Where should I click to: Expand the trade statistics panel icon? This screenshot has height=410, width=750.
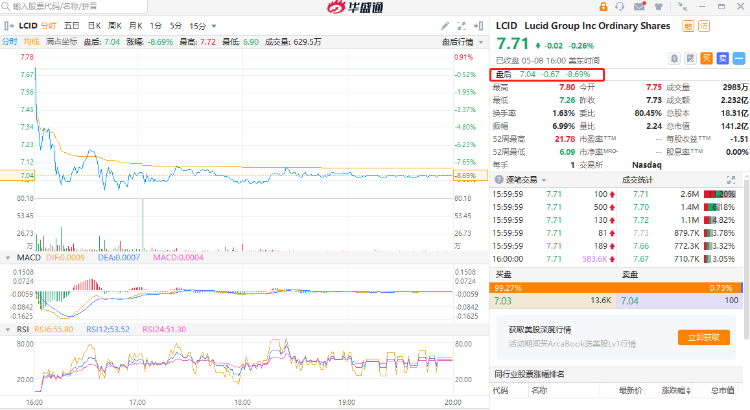pyautogui.click(x=731, y=180)
